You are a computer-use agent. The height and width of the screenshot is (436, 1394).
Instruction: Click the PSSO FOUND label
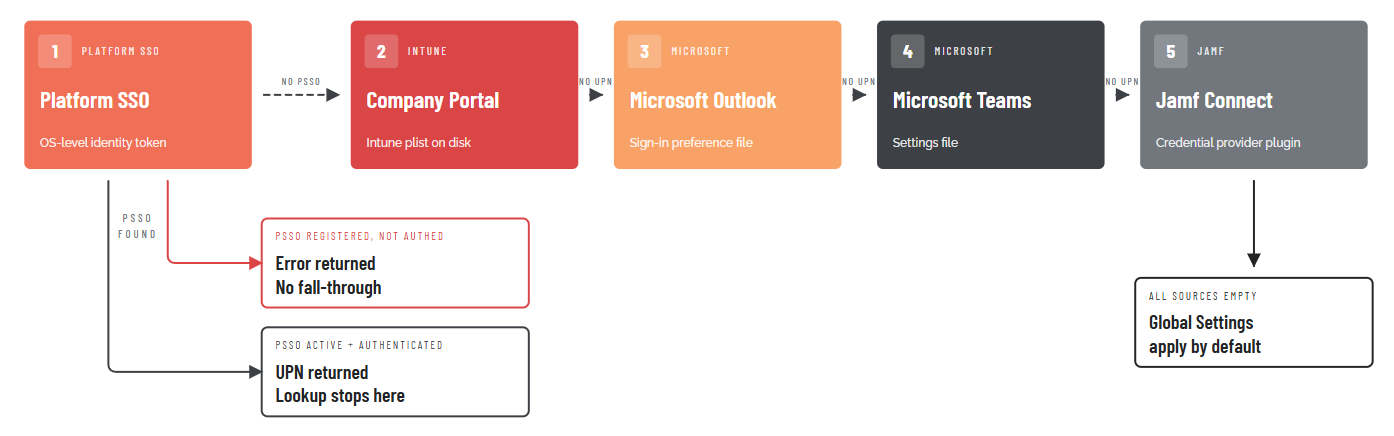138,225
